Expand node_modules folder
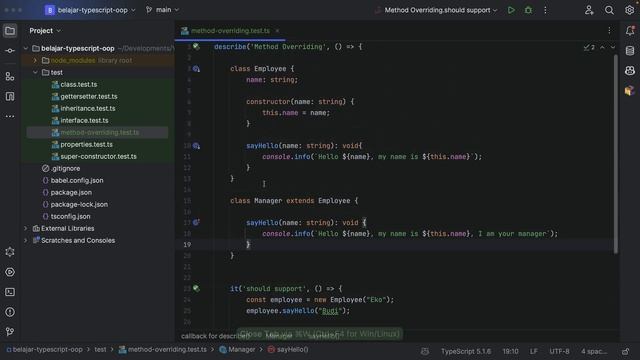 click(35, 60)
